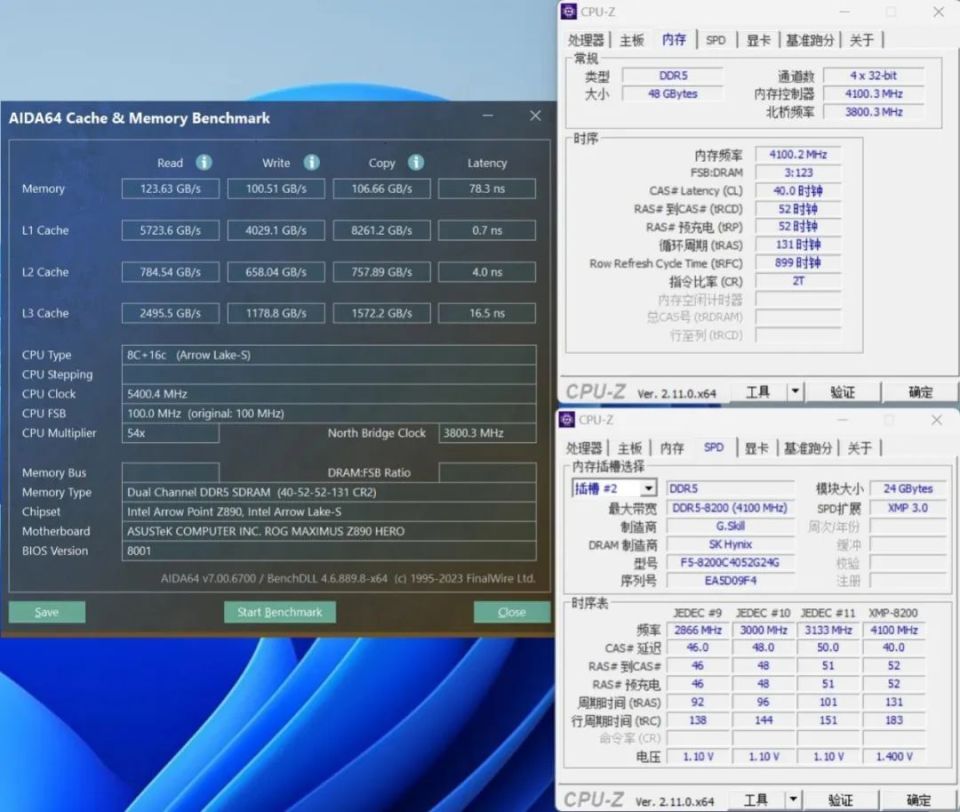The width and height of the screenshot is (960, 812).
Task: Open the 显卡 tab in upper CPU-Z
Action: pyautogui.click(x=758, y=40)
